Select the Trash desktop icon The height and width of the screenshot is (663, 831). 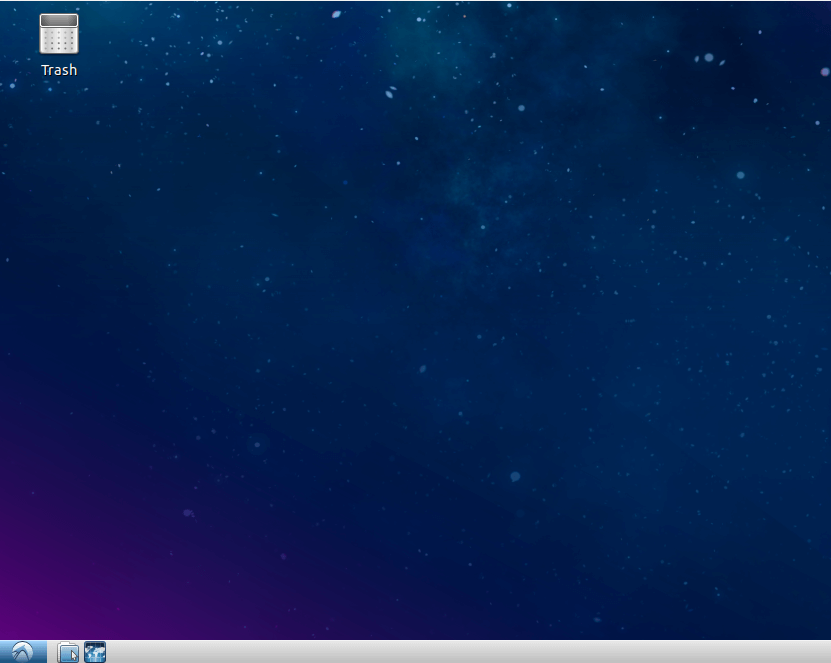point(59,46)
